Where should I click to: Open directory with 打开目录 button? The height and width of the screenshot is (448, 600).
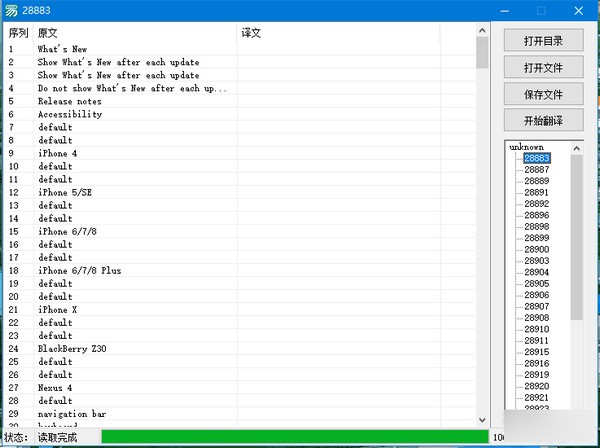pyautogui.click(x=543, y=40)
